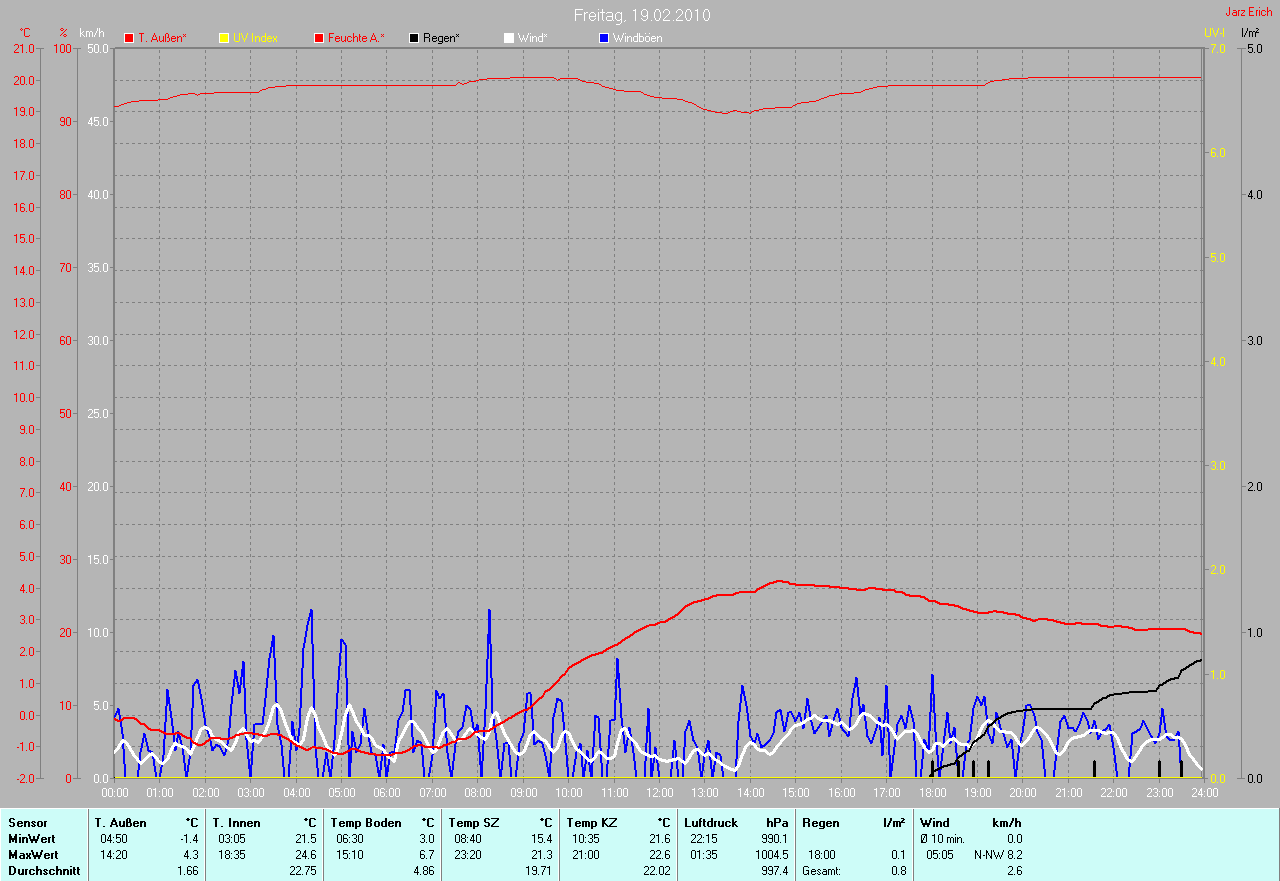Click the white Wind legend swatch

click(x=509, y=38)
